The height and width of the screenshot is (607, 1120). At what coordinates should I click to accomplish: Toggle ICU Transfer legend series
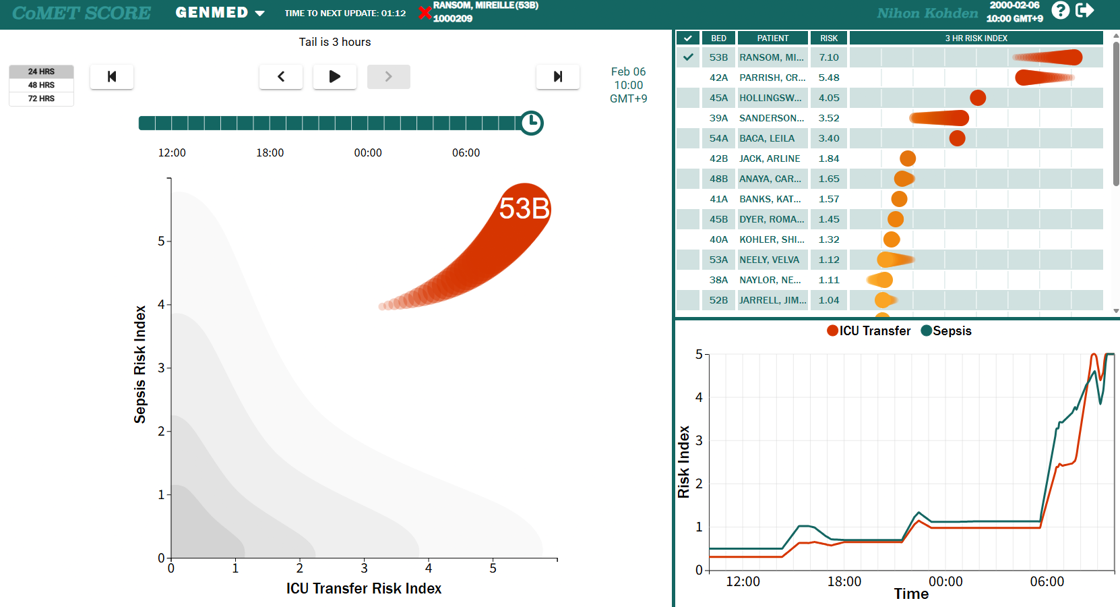(868, 331)
